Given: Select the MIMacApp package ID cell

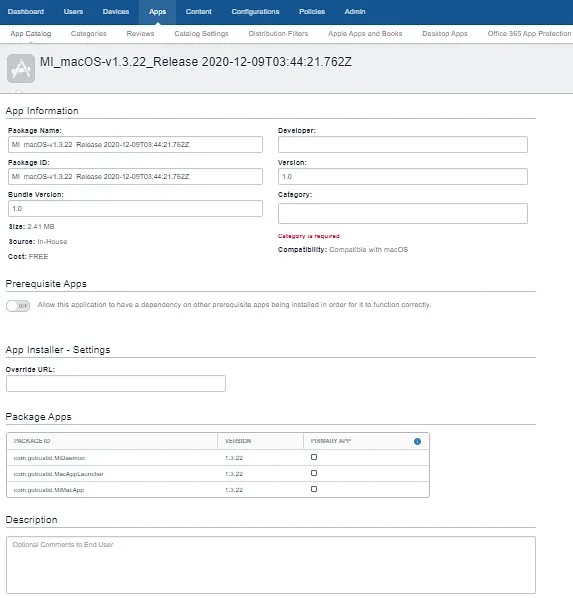Looking at the screenshot, I should coord(49,490).
